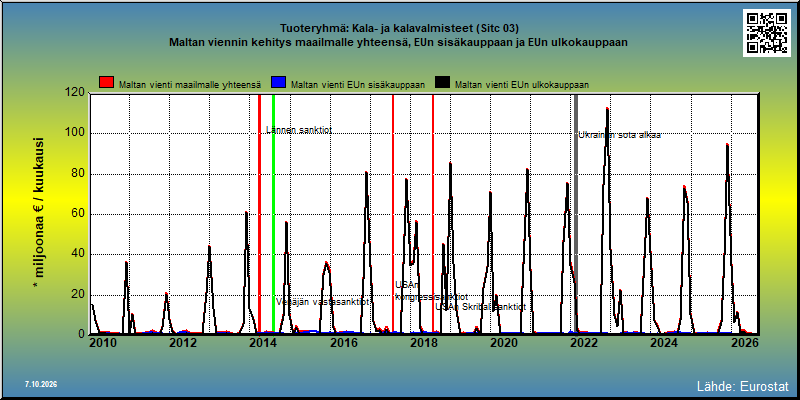Image resolution: width=800 pixels, height=400 pixels.
Task: Click the 2025 export peak near 95
Action: coord(727,145)
